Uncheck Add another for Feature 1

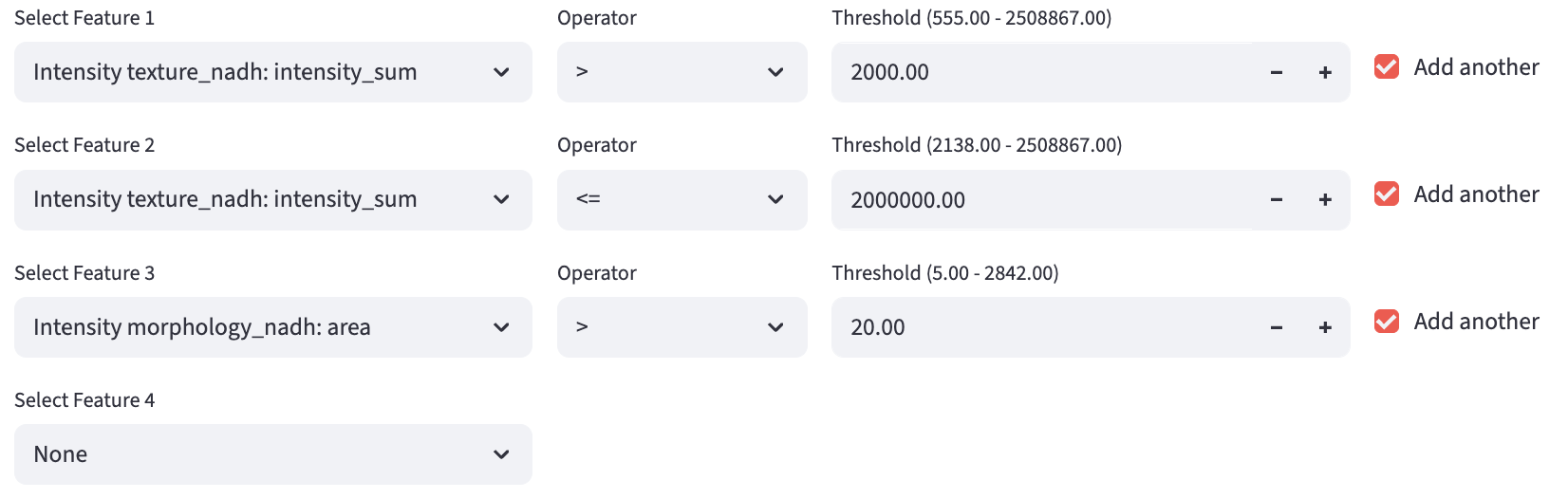click(1387, 67)
